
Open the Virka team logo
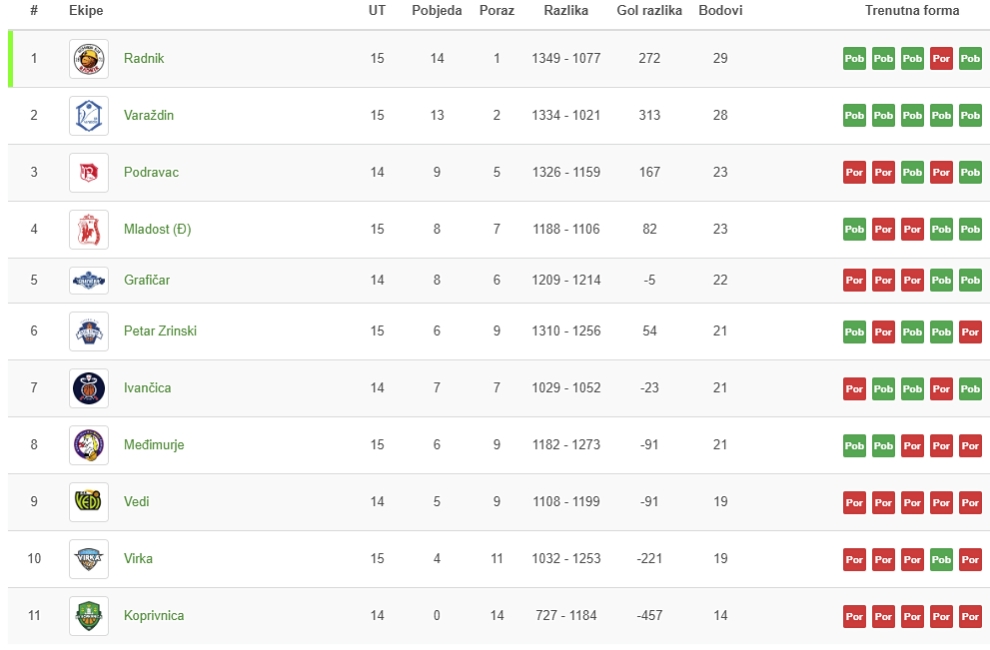tap(89, 558)
